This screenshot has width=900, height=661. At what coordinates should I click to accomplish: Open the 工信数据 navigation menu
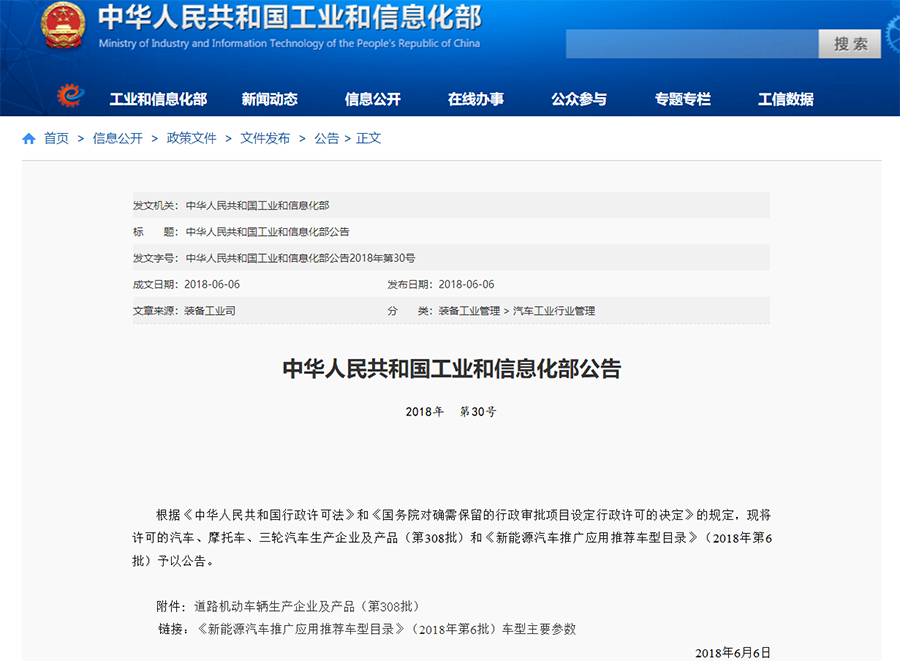click(785, 99)
